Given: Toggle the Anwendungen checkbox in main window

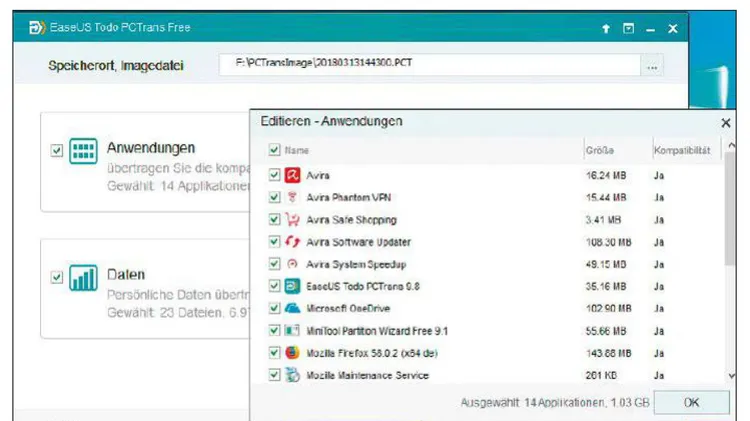Looking at the screenshot, I should 56,151.
